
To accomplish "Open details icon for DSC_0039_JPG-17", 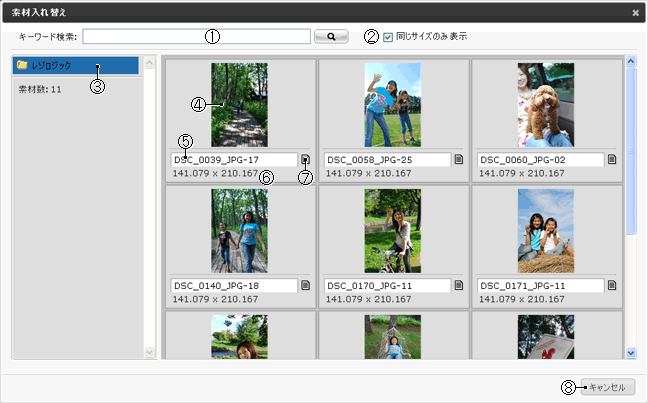I will click(x=305, y=159).
